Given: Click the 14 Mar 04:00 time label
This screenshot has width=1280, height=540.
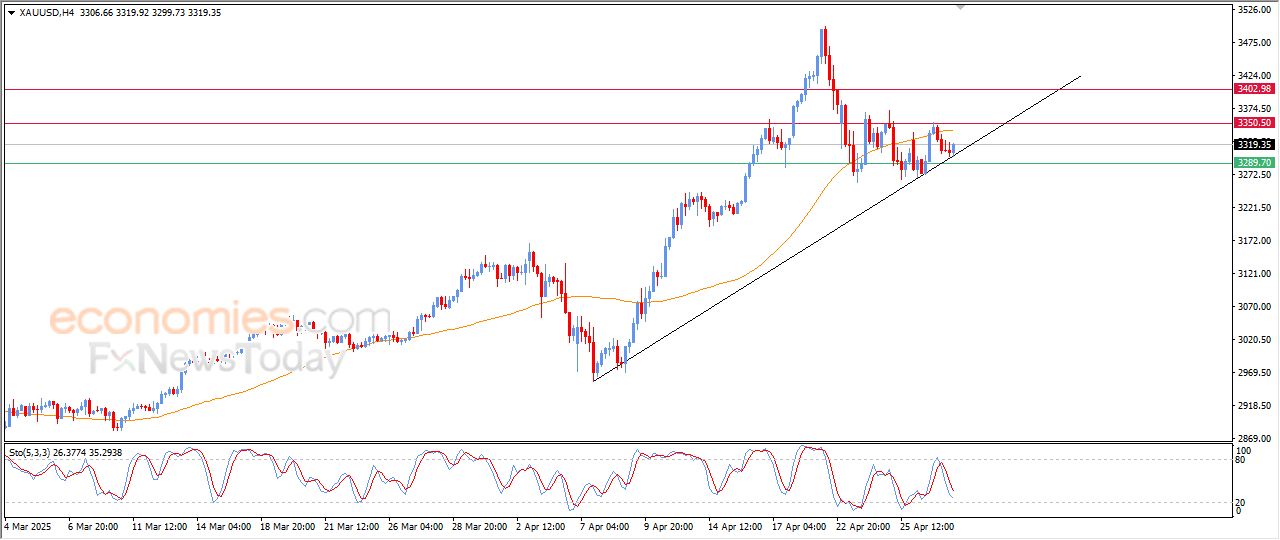Looking at the screenshot, I should coord(224,526).
